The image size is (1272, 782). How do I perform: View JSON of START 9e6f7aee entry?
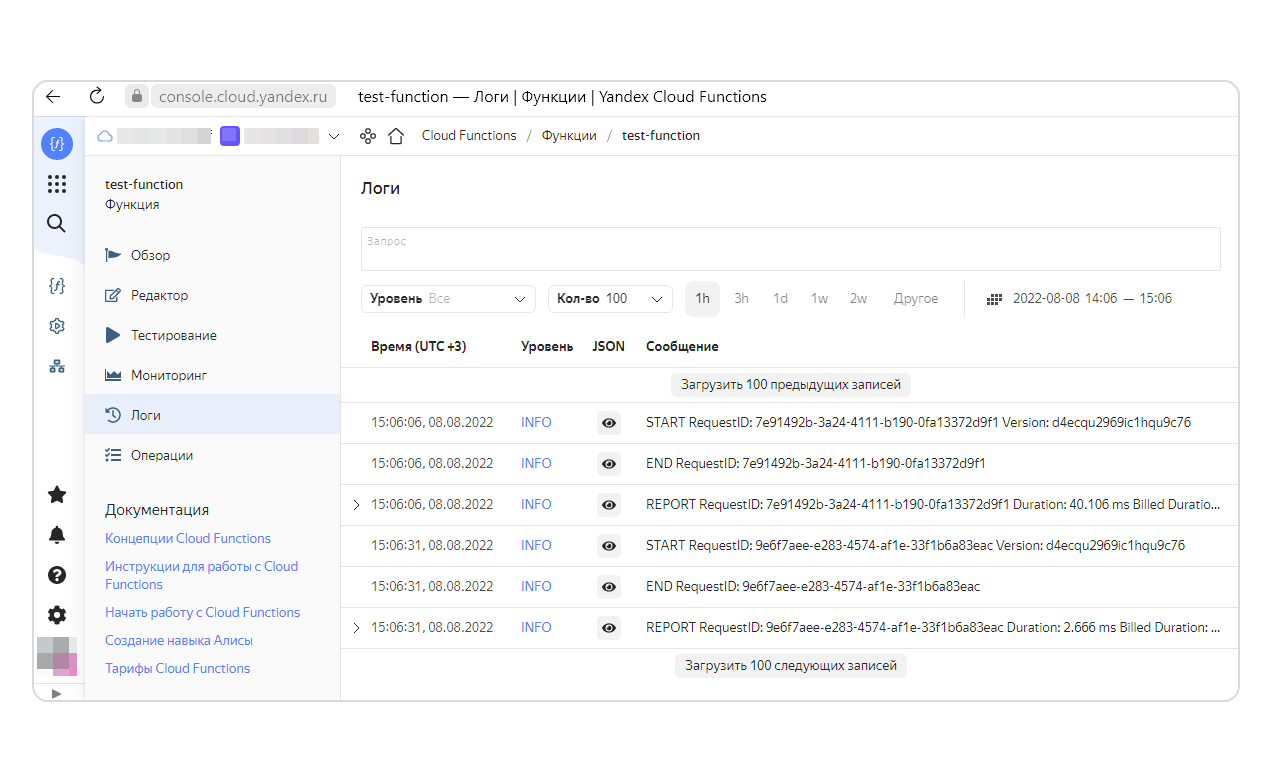coord(609,546)
